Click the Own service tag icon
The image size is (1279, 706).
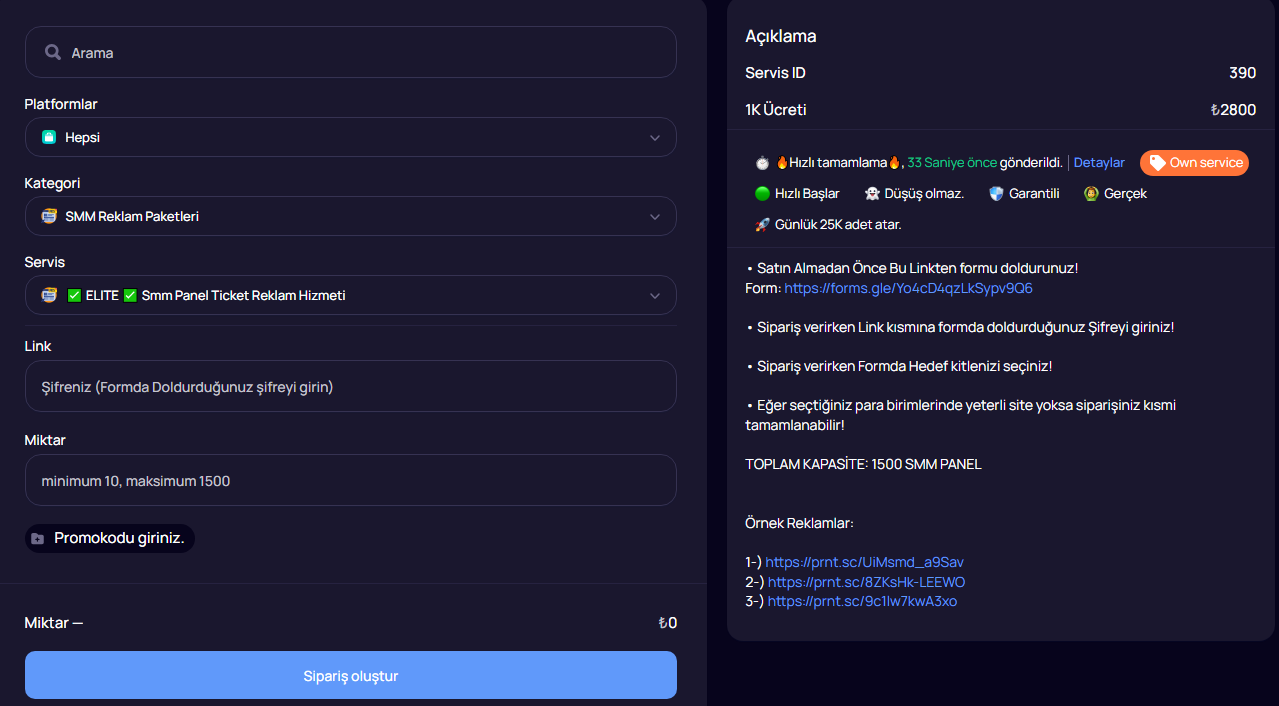click(x=1157, y=163)
